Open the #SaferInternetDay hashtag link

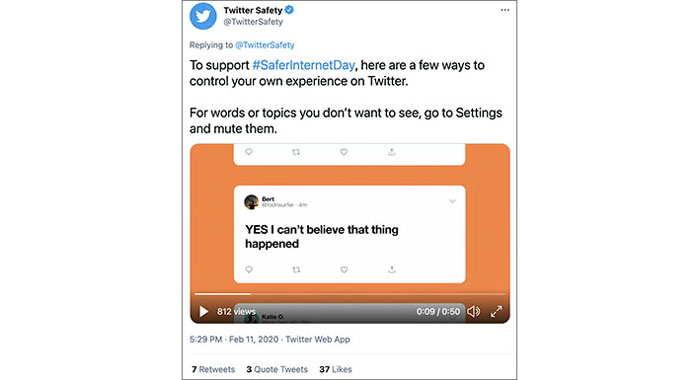click(x=304, y=65)
